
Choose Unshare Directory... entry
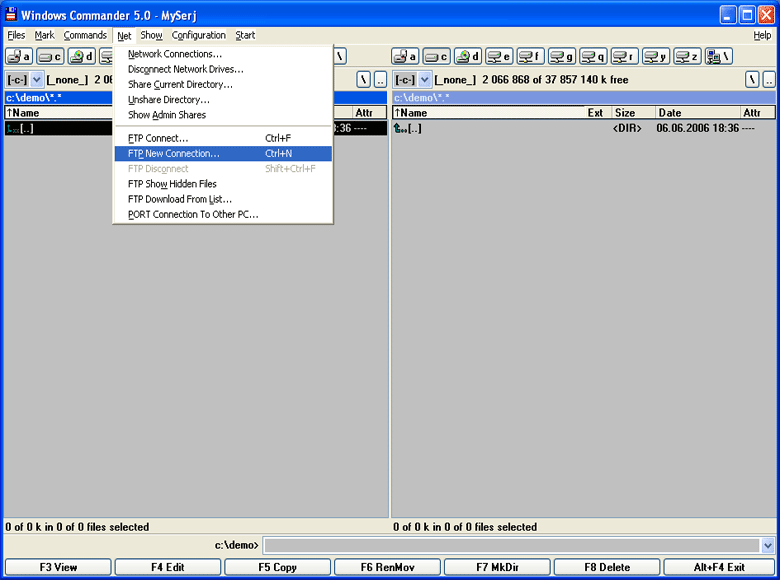tap(223, 99)
